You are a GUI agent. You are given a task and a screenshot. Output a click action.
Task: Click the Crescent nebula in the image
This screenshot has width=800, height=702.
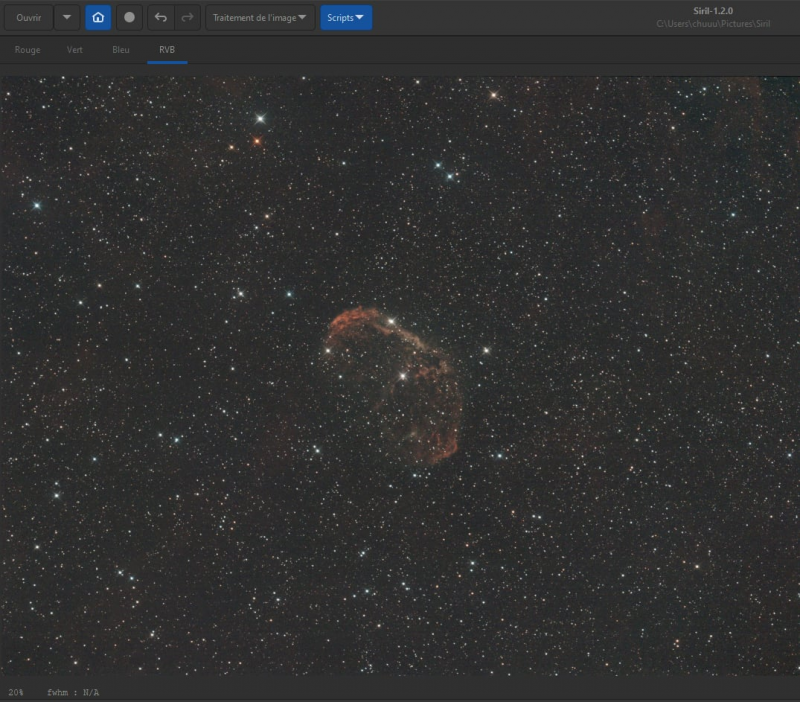pyautogui.click(x=394, y=384)
